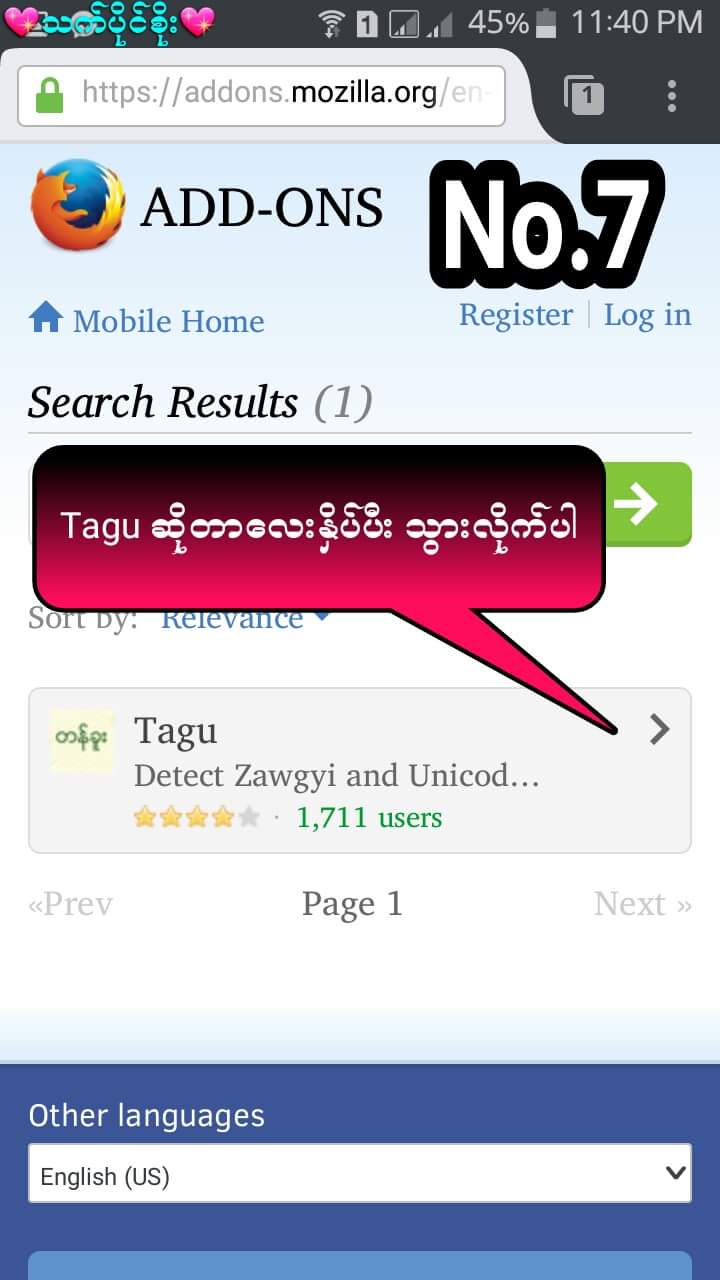
Task: Tap the battery indicator in status bar
Action: [x=546, y=22]
